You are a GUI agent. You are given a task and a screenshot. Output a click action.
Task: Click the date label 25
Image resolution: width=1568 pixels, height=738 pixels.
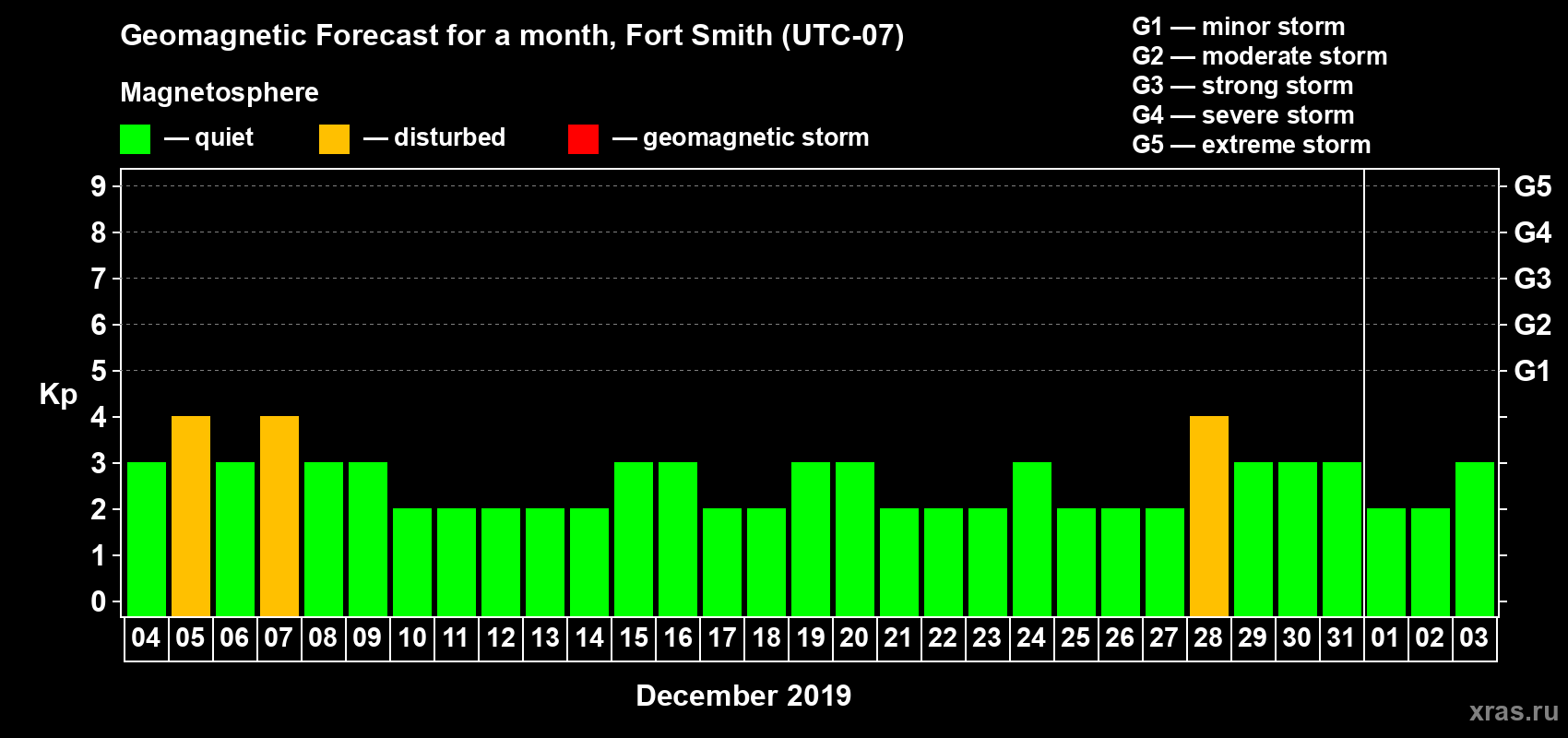(1075, 637)
